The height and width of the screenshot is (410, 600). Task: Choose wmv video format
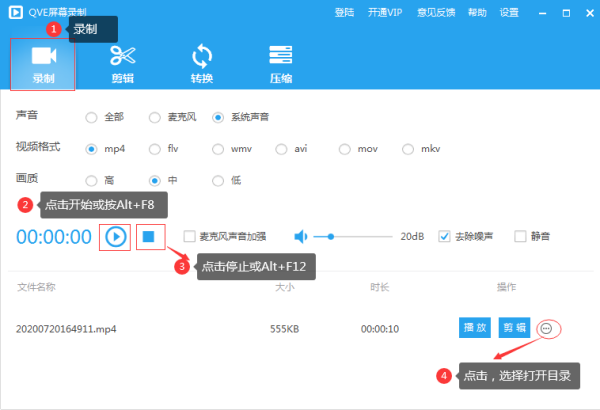click(x=218, y=149)
